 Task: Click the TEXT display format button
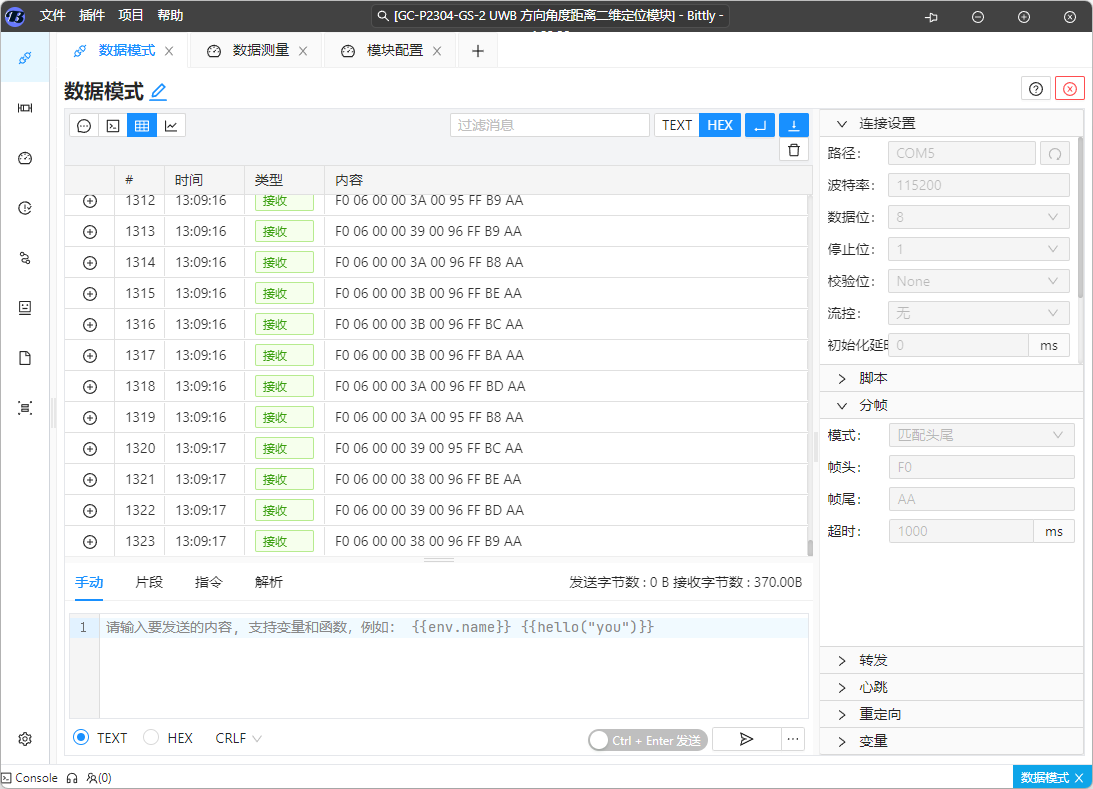(x=677, y=125)
